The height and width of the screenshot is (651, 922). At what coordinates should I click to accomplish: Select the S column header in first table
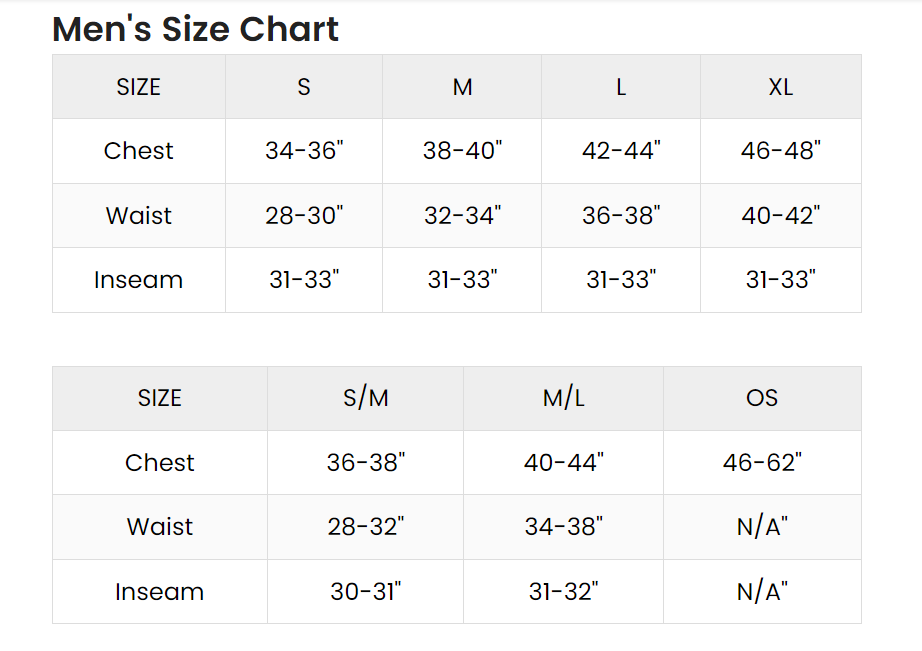pos(304,87)
